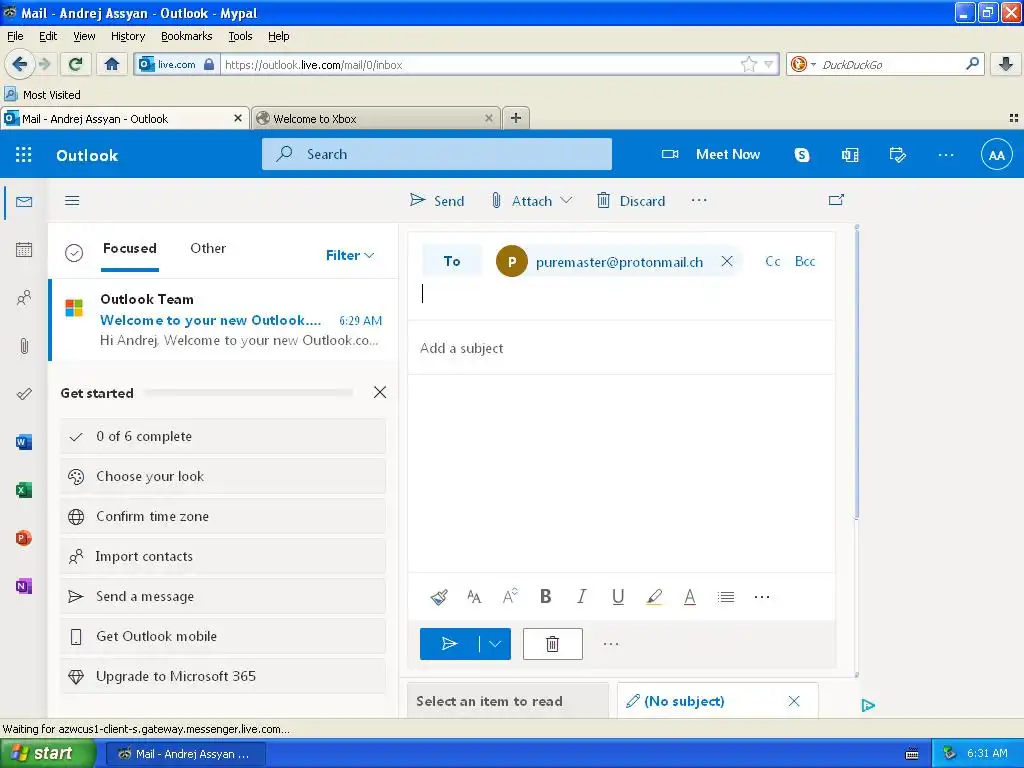Apply format painter in compose toolbar
The width and height of the screenshot is (1024, 768).
coord(439,597)
